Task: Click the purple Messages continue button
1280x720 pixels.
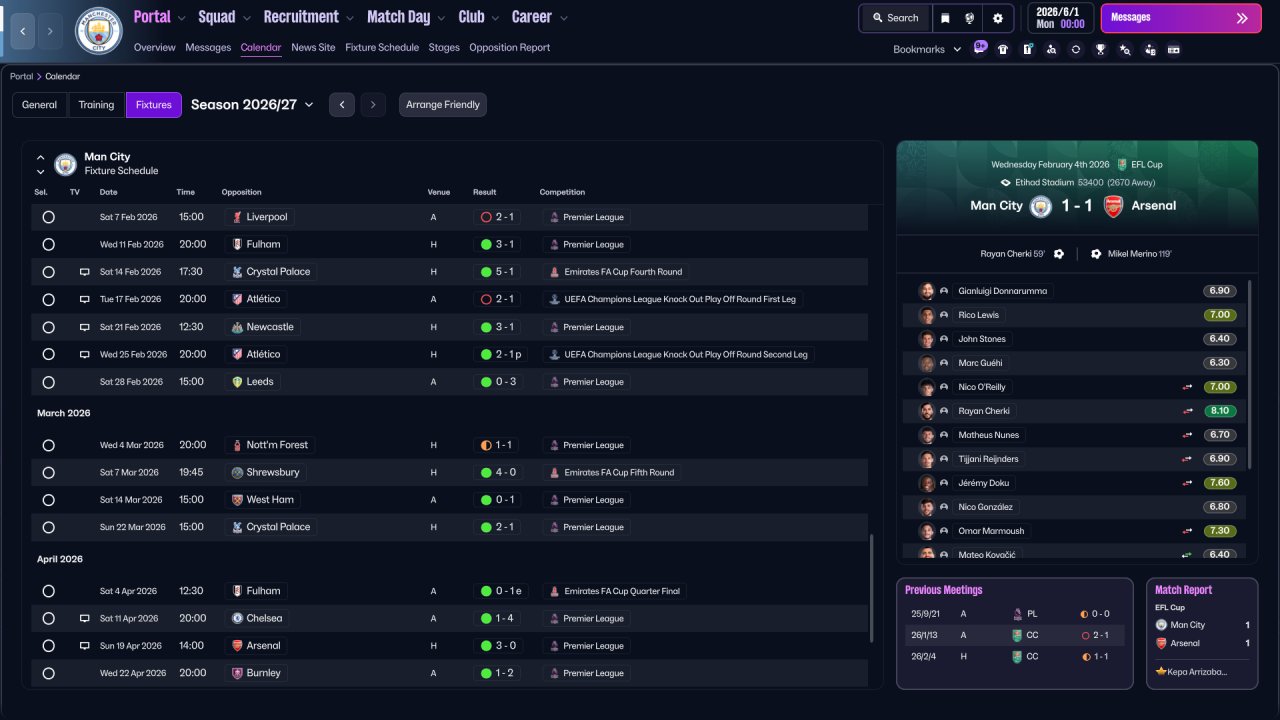Action: click(x=1181, y=18)
